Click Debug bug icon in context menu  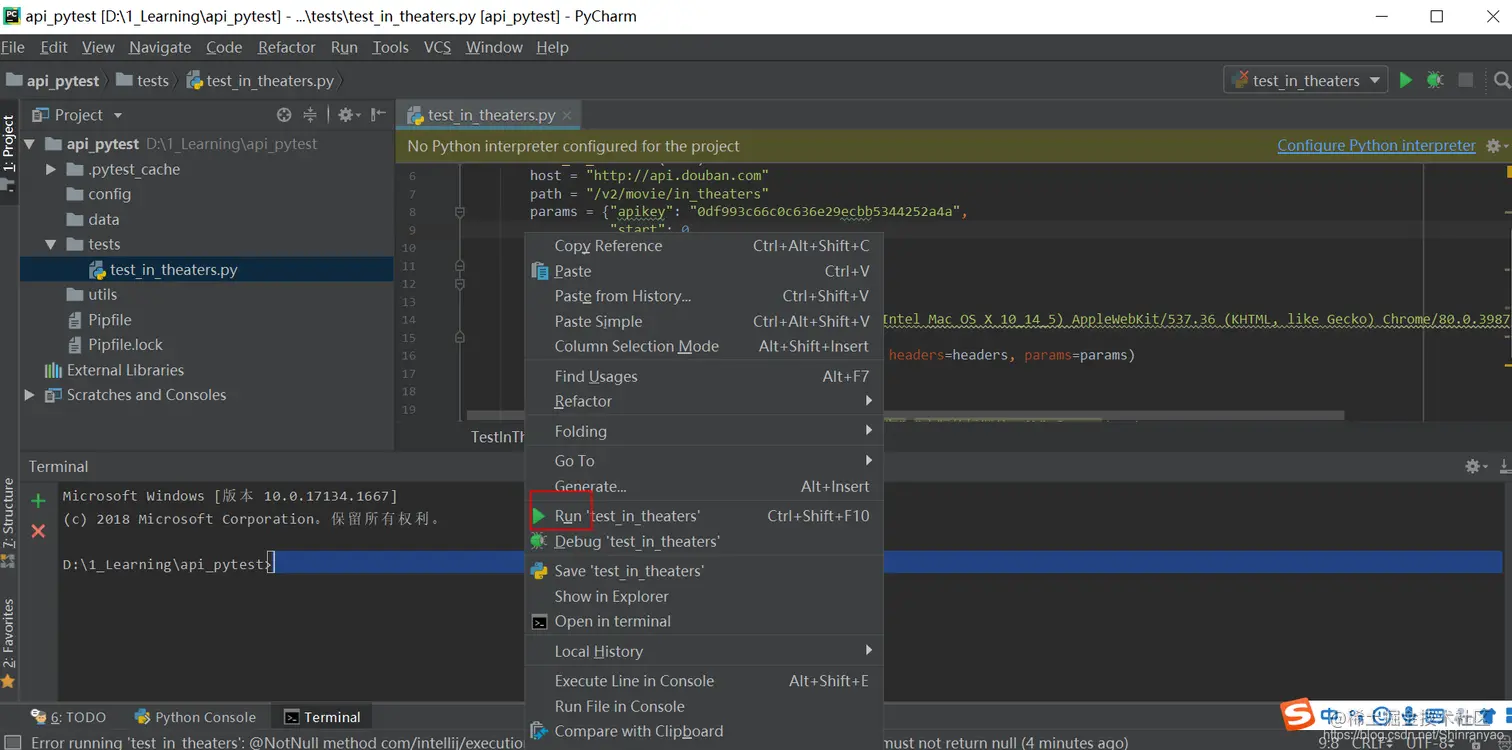[538, 541]
